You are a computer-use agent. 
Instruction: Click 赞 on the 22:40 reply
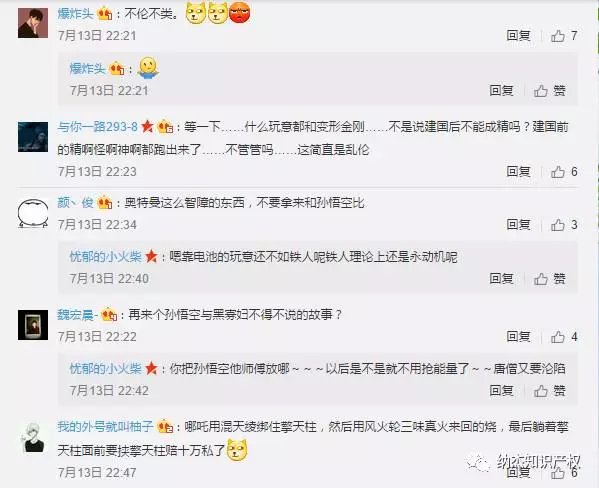549,279
